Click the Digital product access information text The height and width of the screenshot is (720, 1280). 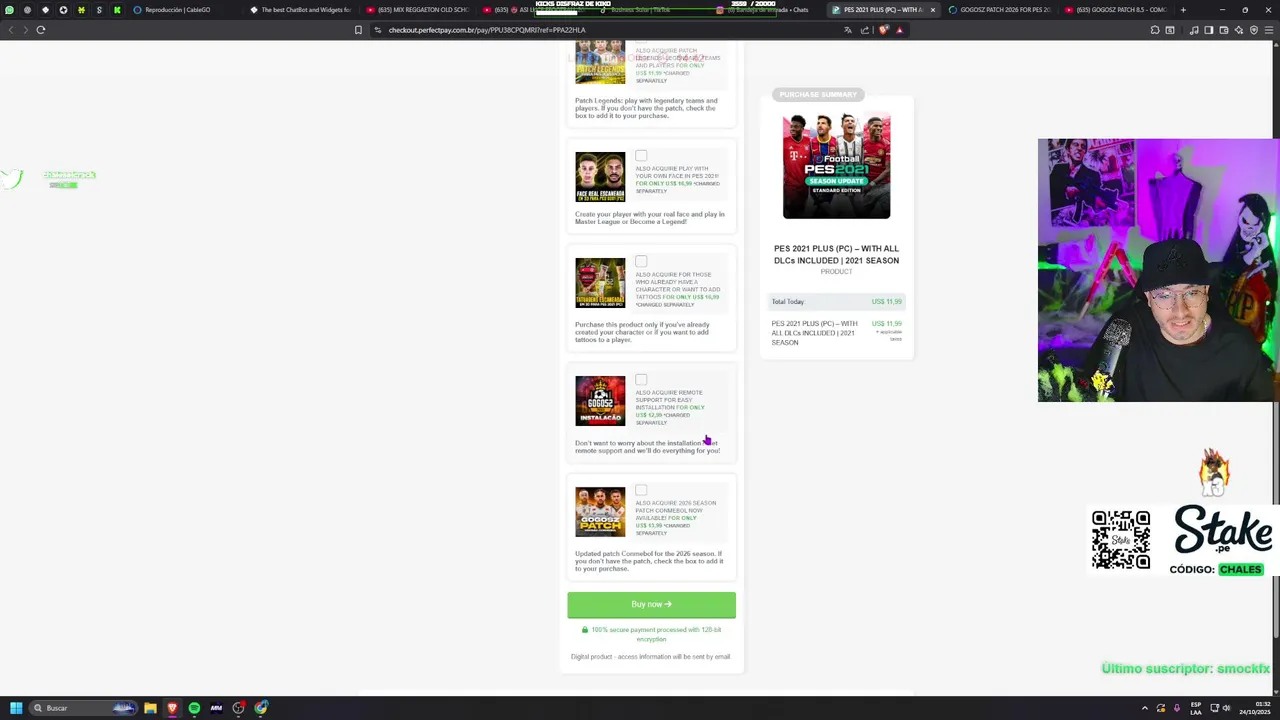click(650, 657)
